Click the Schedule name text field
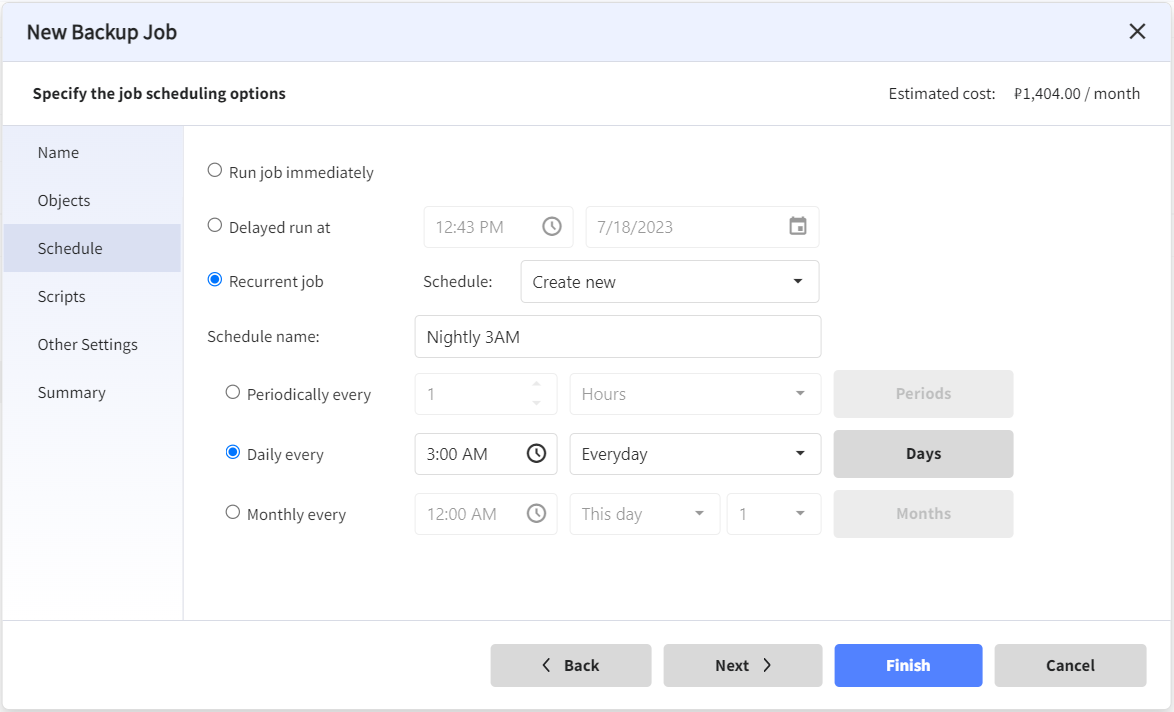Image resolution: width=1174 pixels, height=712 pixels. [617, 337]
